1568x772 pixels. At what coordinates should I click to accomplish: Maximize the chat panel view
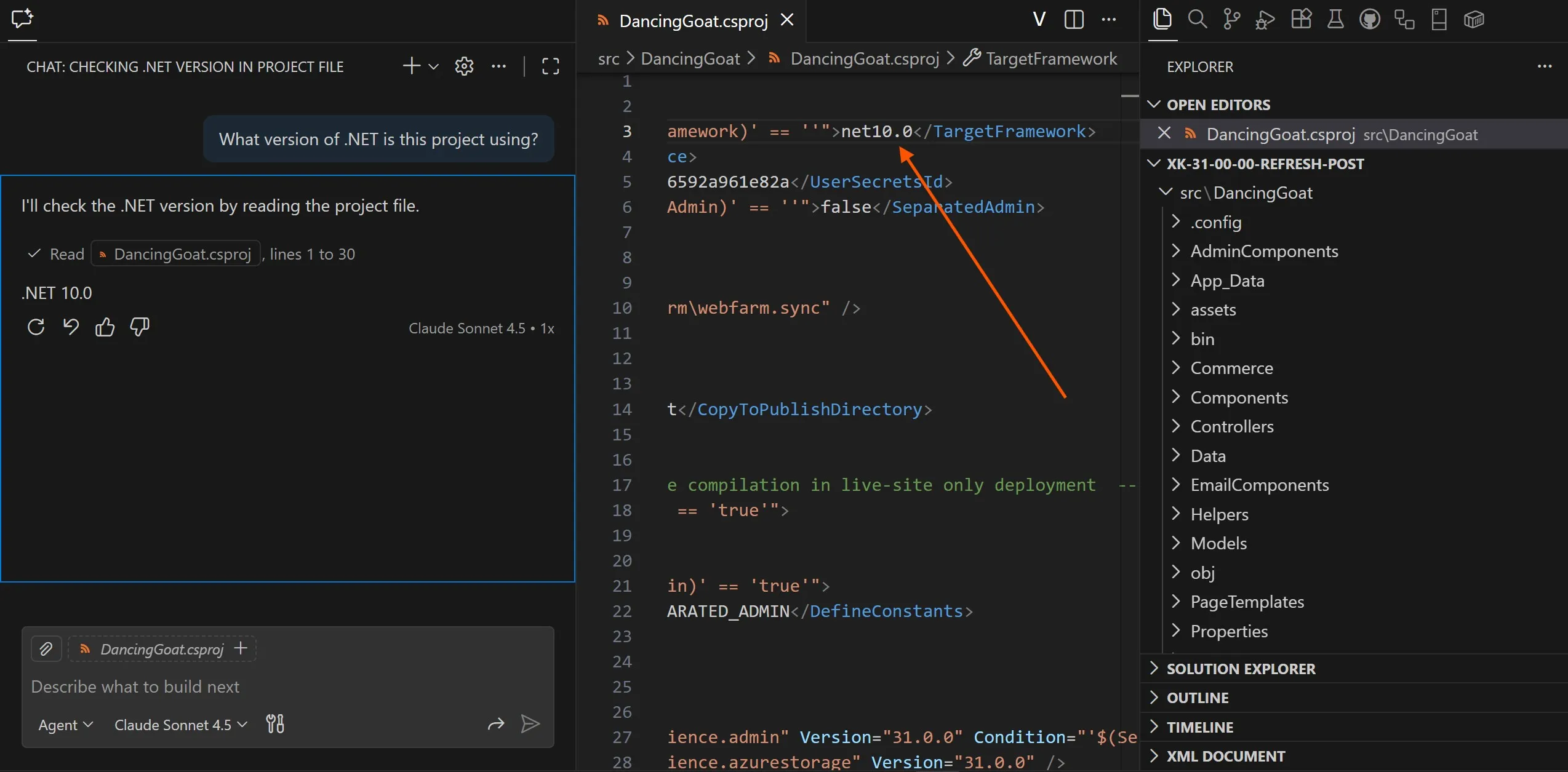(550, 66)
